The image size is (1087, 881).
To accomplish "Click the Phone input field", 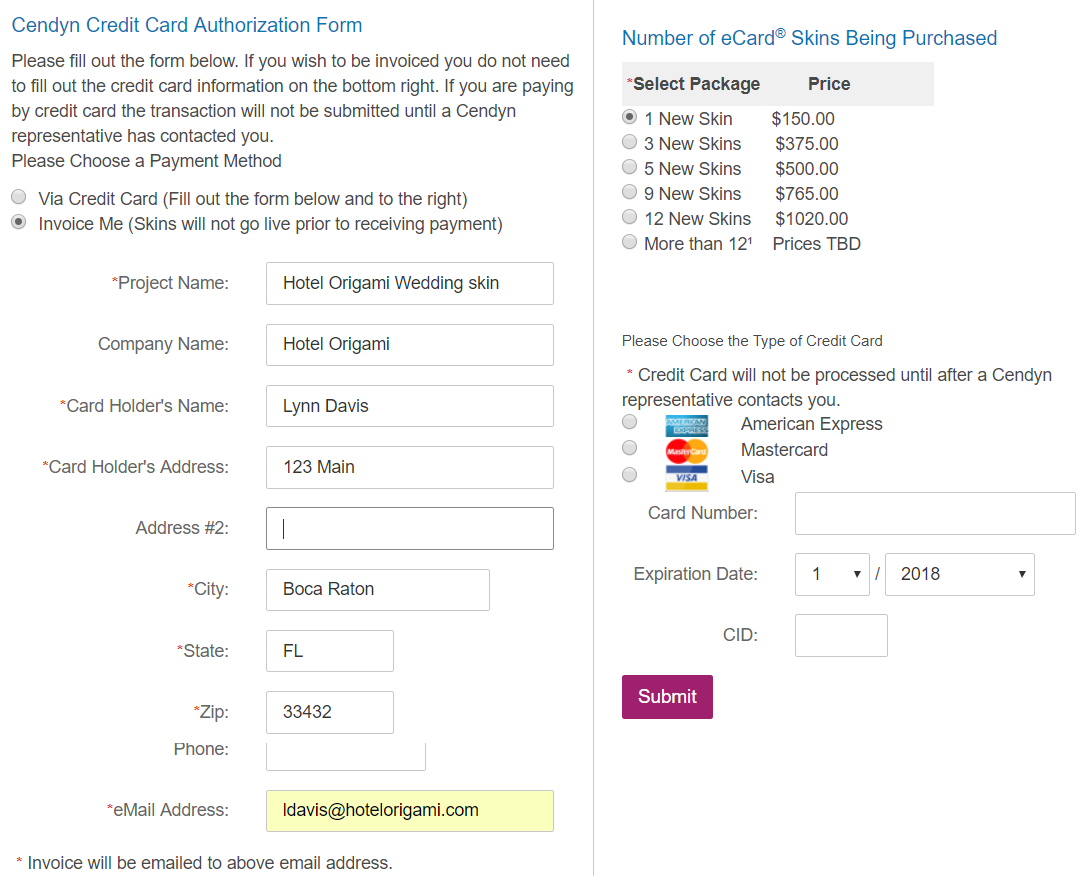I will (346, 756).
